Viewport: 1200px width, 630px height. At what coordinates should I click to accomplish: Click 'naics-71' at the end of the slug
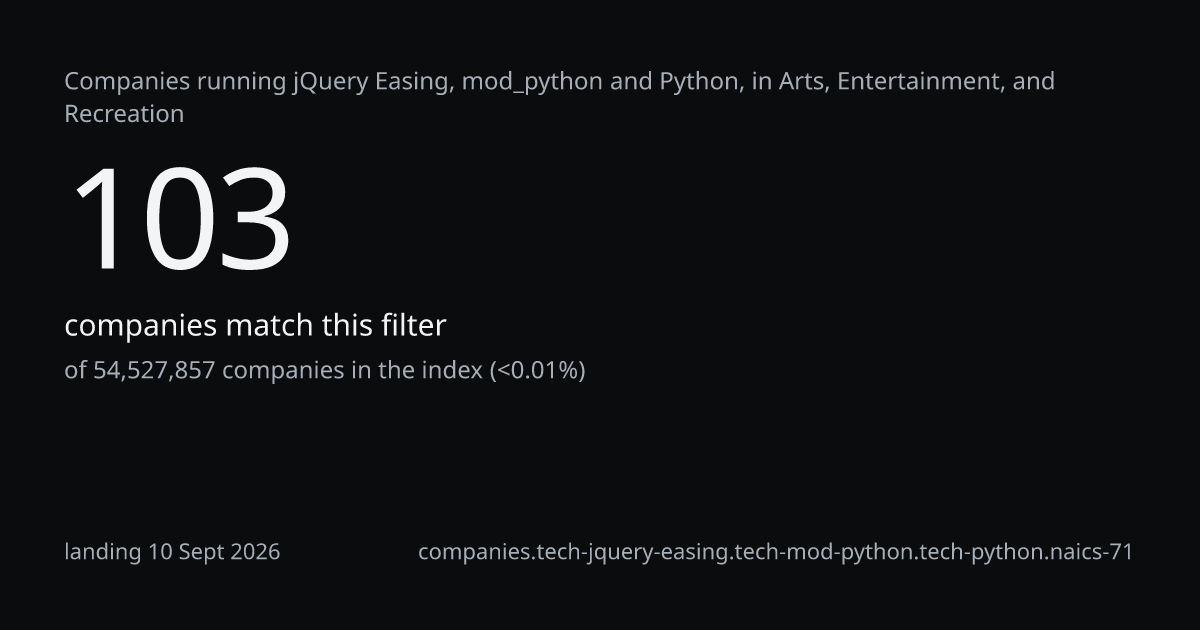pos(1085,551)
